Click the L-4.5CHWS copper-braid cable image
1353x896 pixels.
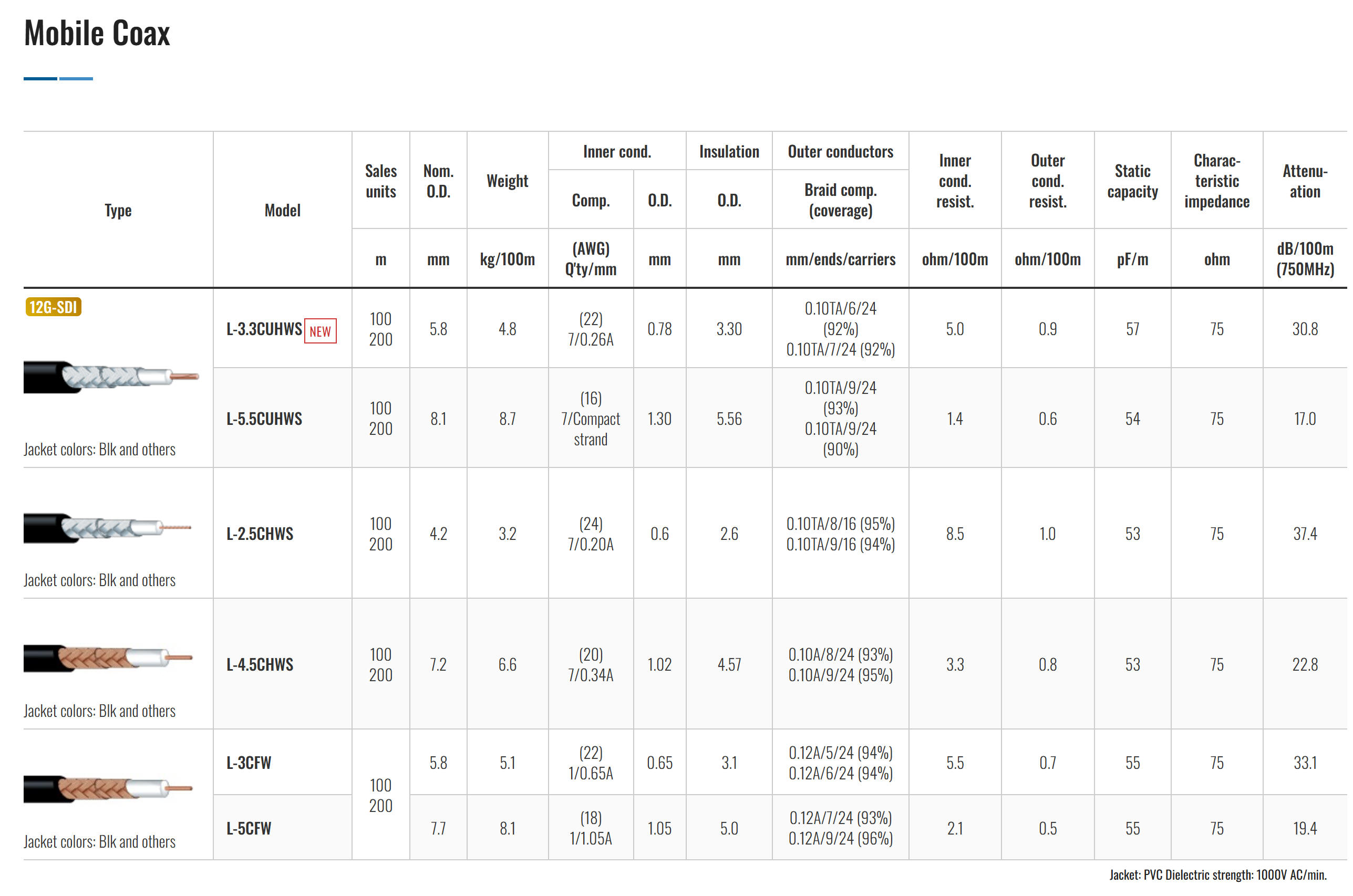107,658
